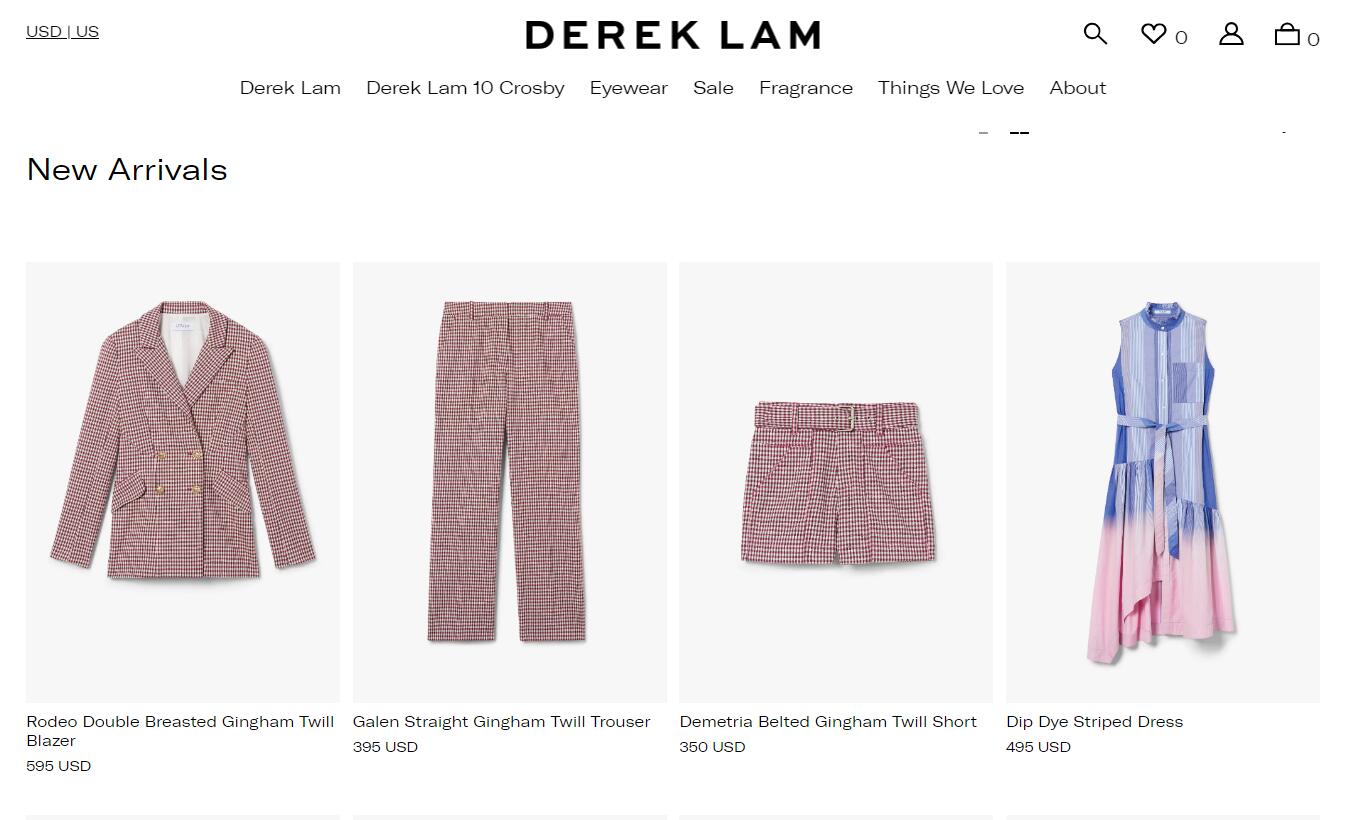Viewport: 1349px width, 820px height.
Task: Open the About menu item
Action: (1078, 88)
